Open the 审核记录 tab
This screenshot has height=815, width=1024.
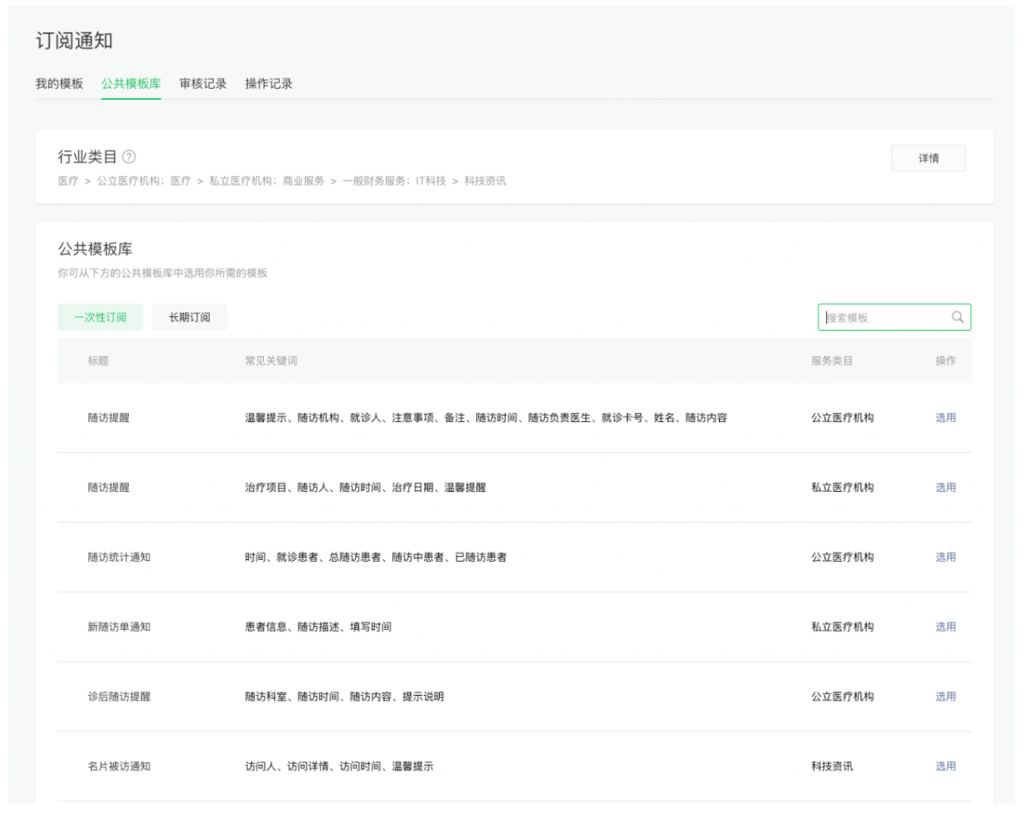(x=202, y=84)
